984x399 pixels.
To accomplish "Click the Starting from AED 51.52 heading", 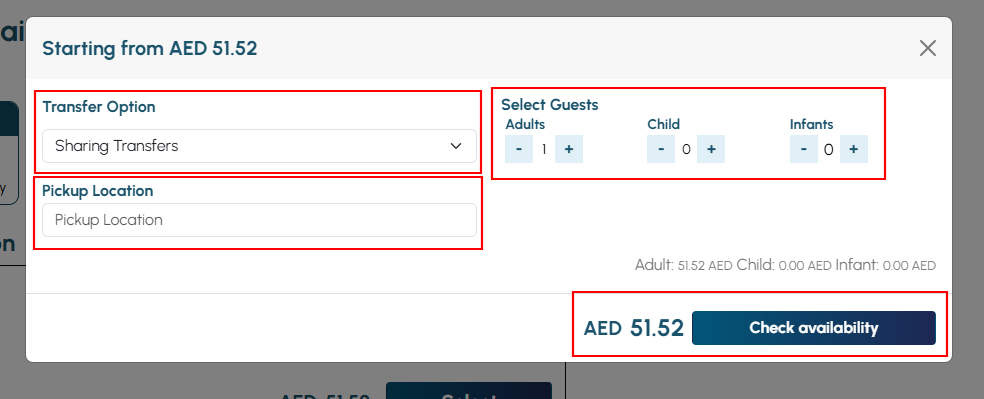I will 150,48.
